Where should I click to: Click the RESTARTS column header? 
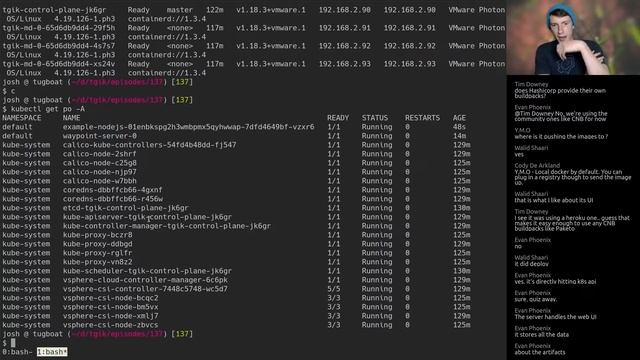tap(422, 118)
